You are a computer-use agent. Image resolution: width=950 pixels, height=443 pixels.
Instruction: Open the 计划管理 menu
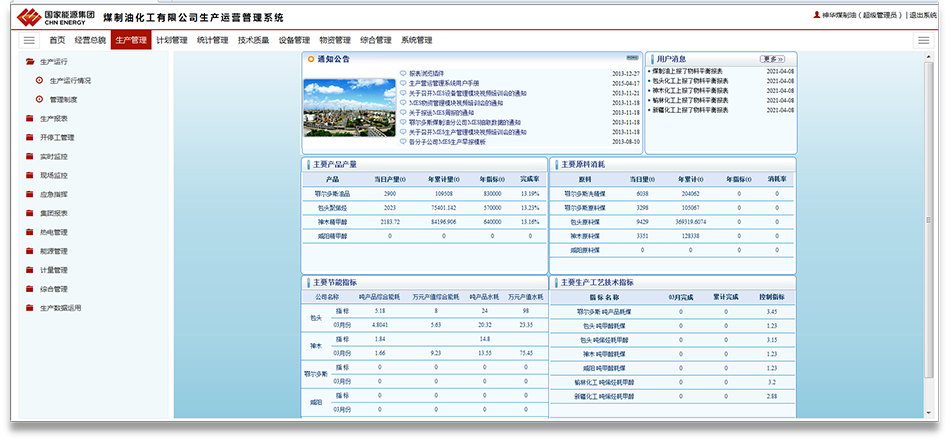point(171,41)
